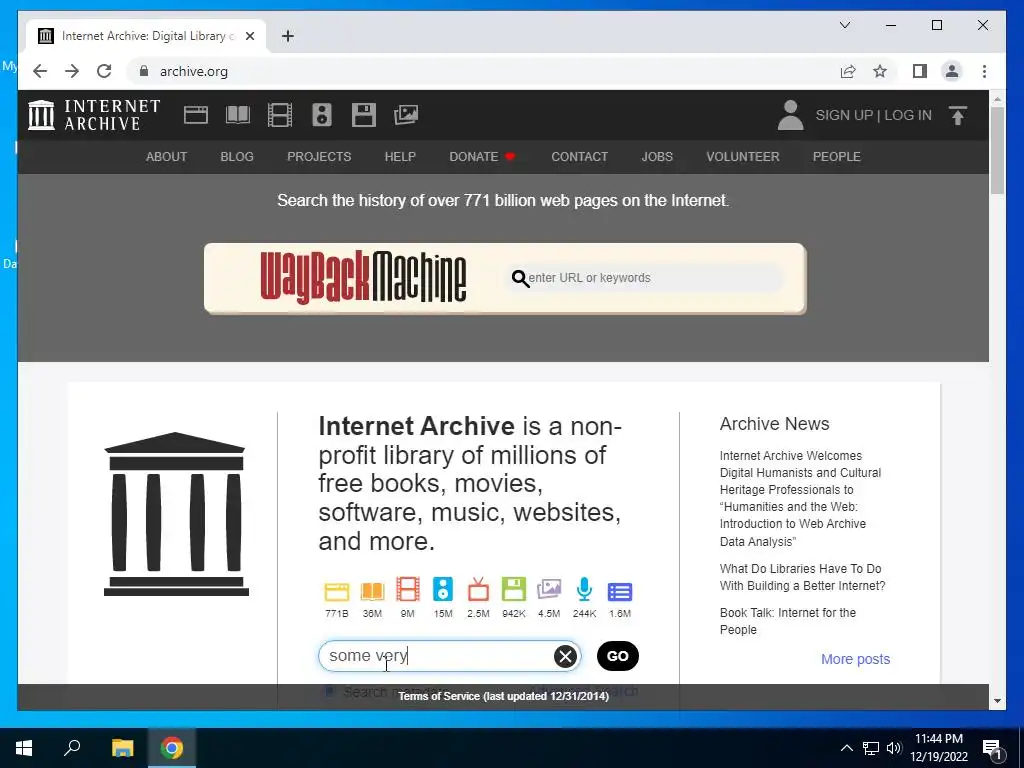
Task: Open the VOLUNTEER menu item
Action: coord(743,157)
